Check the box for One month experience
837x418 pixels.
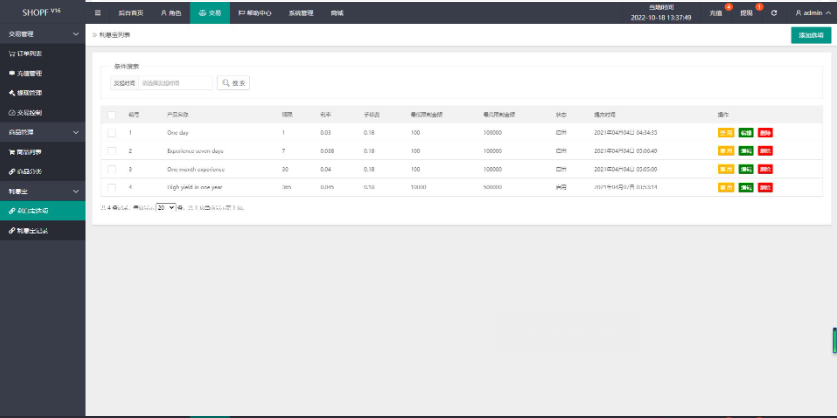tap(112, 169)
